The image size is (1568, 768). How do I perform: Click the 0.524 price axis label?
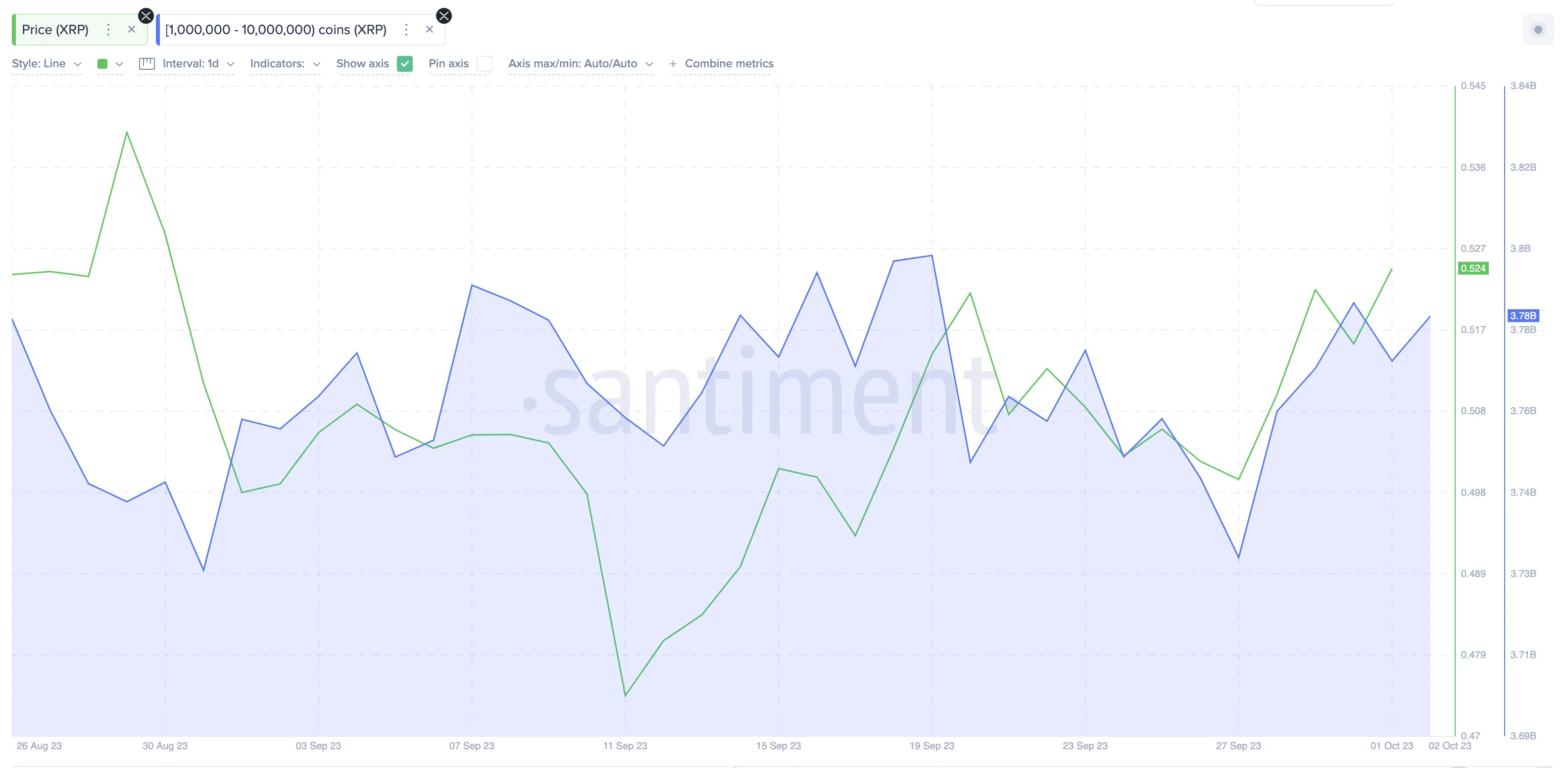(1473, 268)
